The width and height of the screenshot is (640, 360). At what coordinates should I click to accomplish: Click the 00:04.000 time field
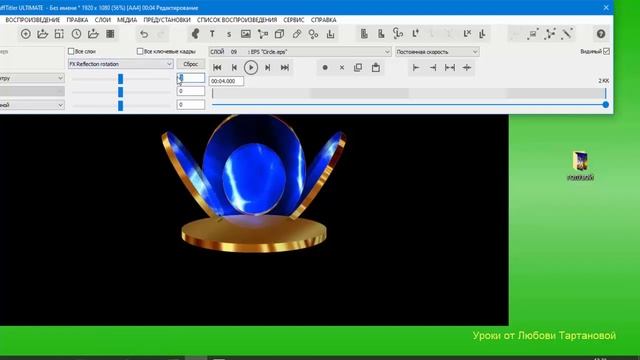click(x=227, y=81)
